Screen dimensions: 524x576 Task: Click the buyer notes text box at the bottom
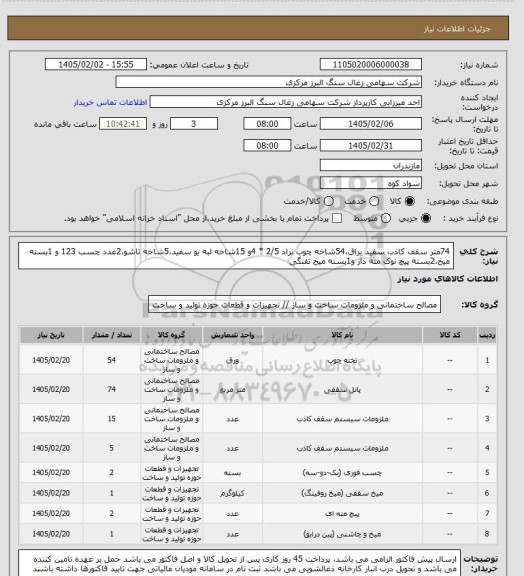pos(239,563)
